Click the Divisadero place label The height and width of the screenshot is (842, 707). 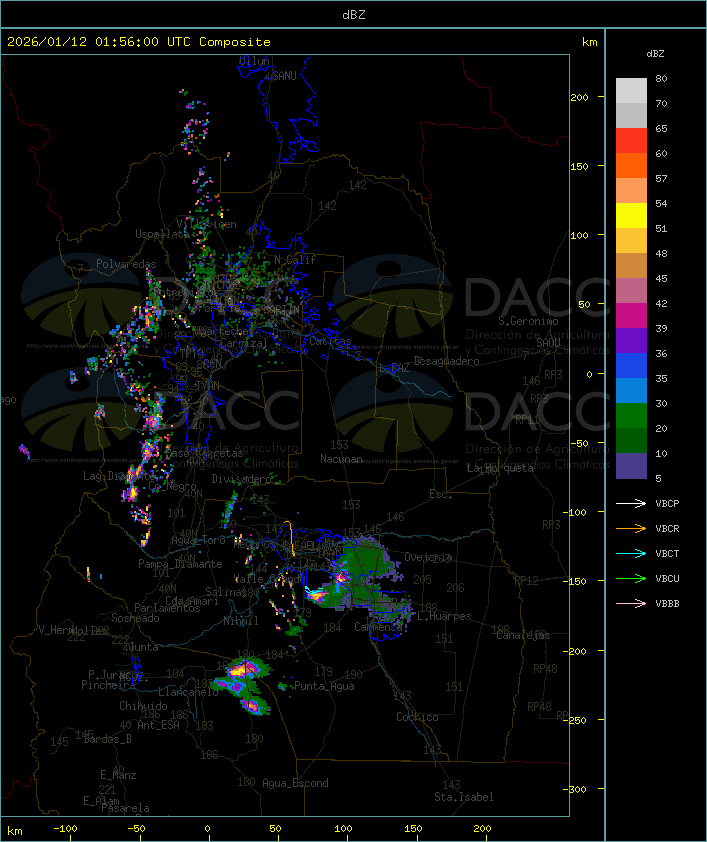click(x=241, y=478)
